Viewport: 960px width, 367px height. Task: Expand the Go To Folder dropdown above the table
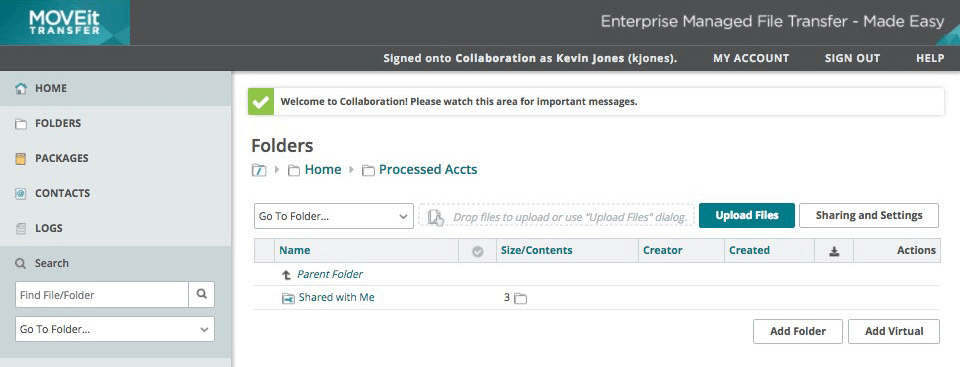(334, 216)
